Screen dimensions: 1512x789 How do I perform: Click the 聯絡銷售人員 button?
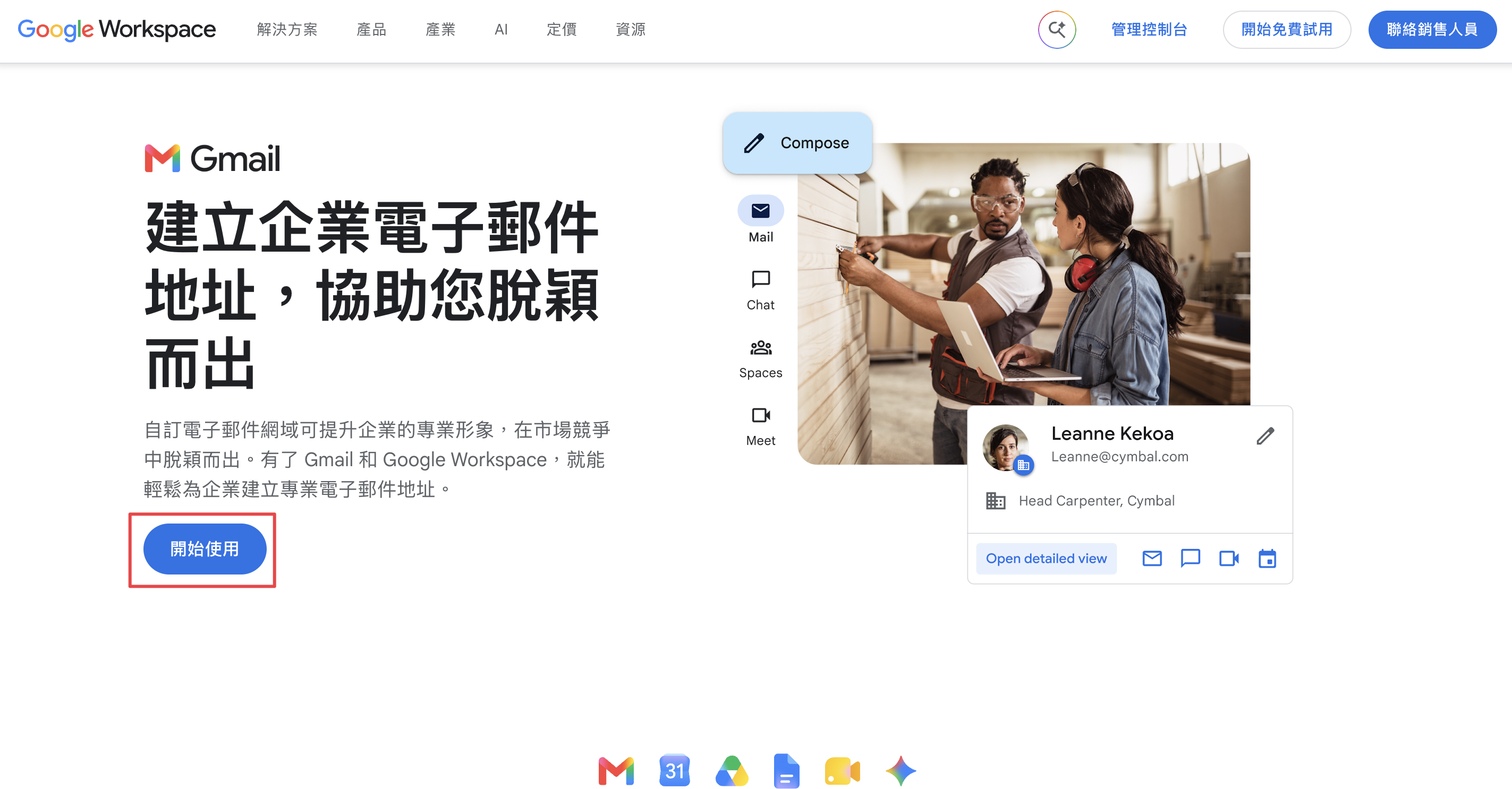1432,29
